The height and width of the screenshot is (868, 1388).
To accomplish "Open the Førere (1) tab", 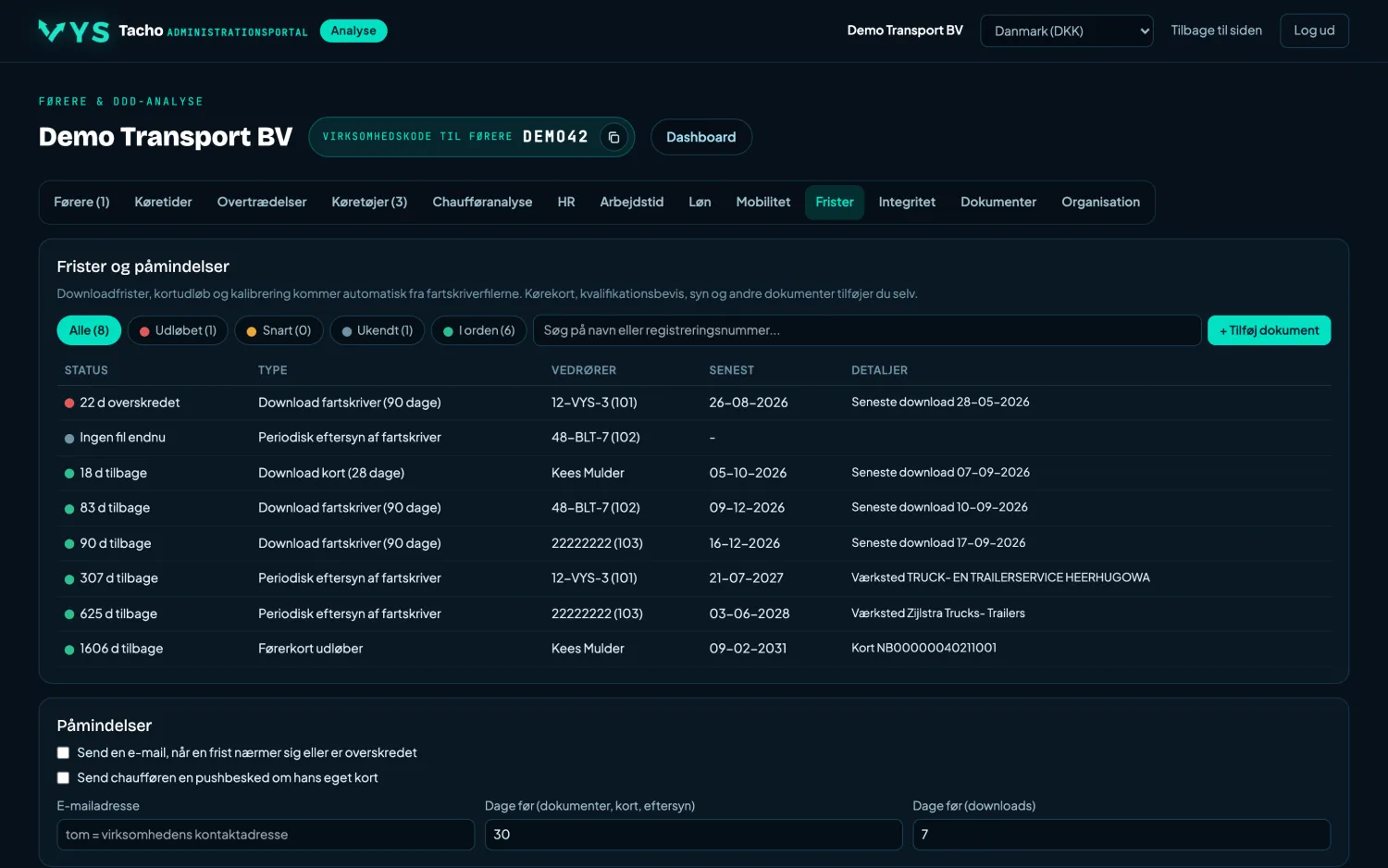I will point(81,202).
